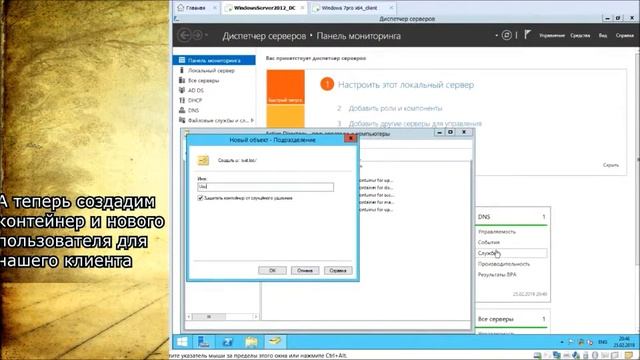Viewport: 640px width, 360px height.
Task: Refresh the Server Manager dashboard
Action: 507,35
